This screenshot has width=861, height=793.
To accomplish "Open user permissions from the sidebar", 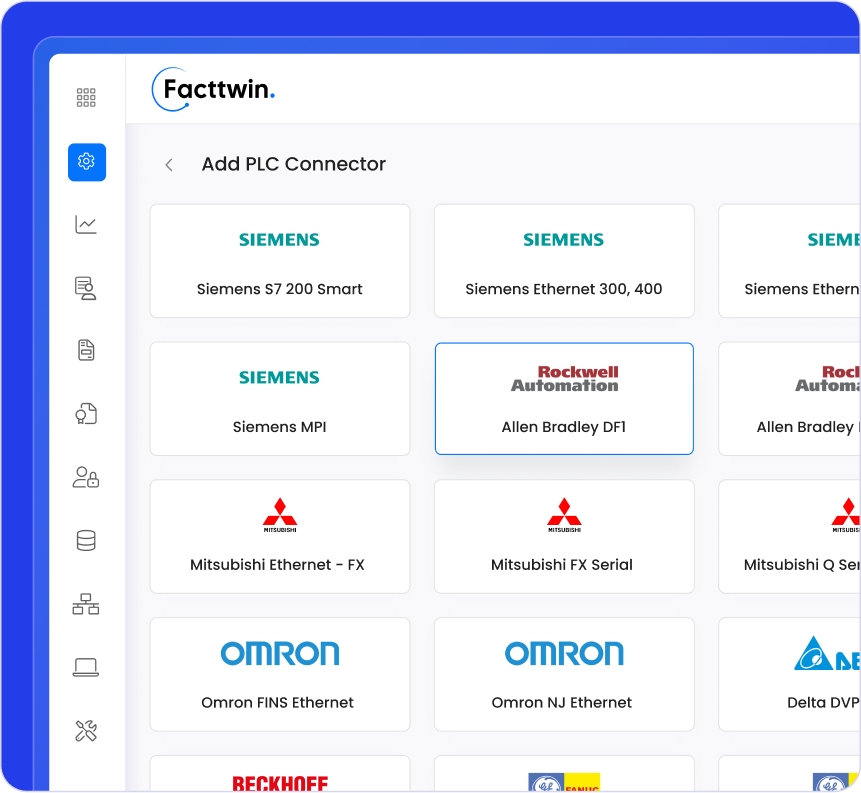I will click(x=86, y=477).
